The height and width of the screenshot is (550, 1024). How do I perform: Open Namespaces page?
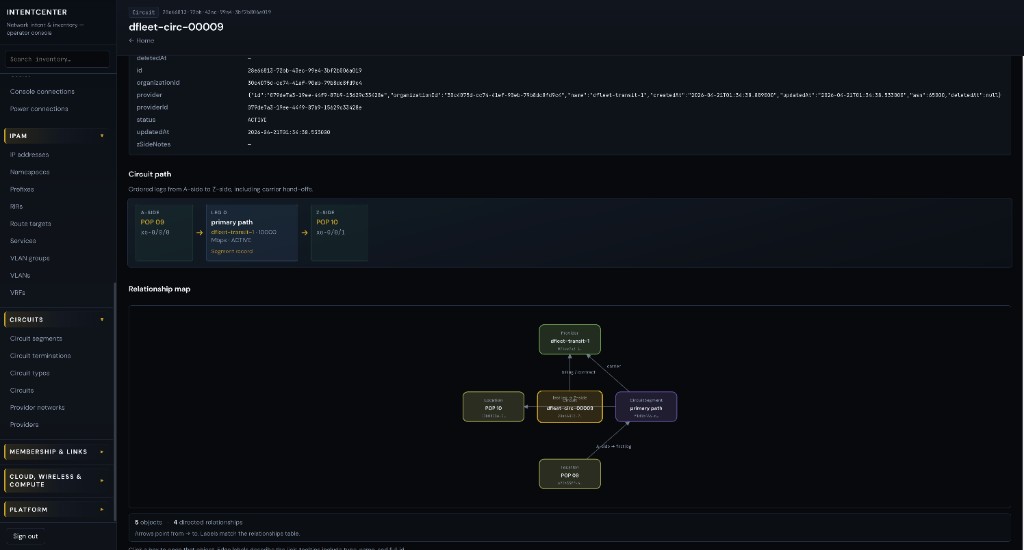[29, 172]
